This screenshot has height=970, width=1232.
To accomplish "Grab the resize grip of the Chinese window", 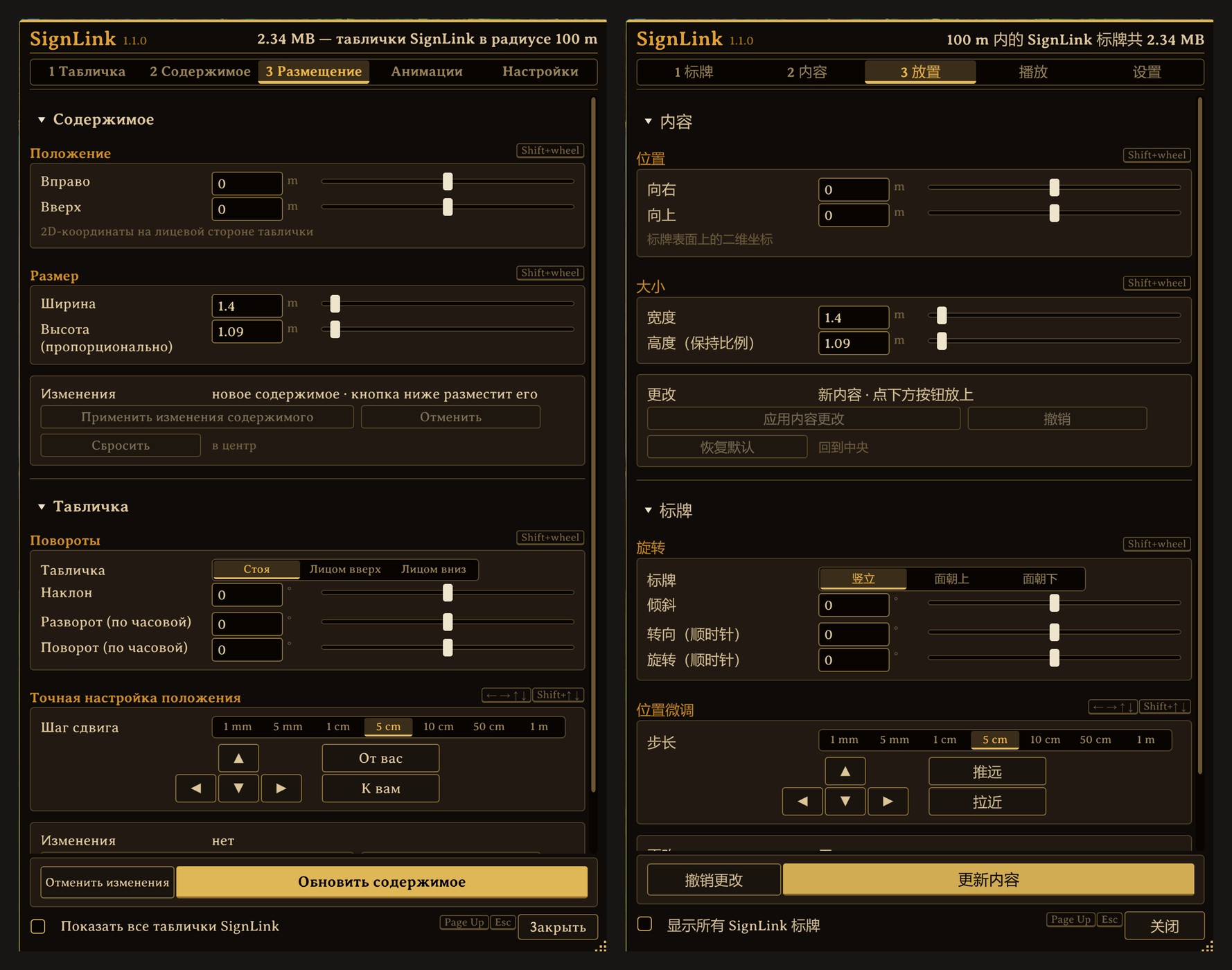I will pos(1208,946).
